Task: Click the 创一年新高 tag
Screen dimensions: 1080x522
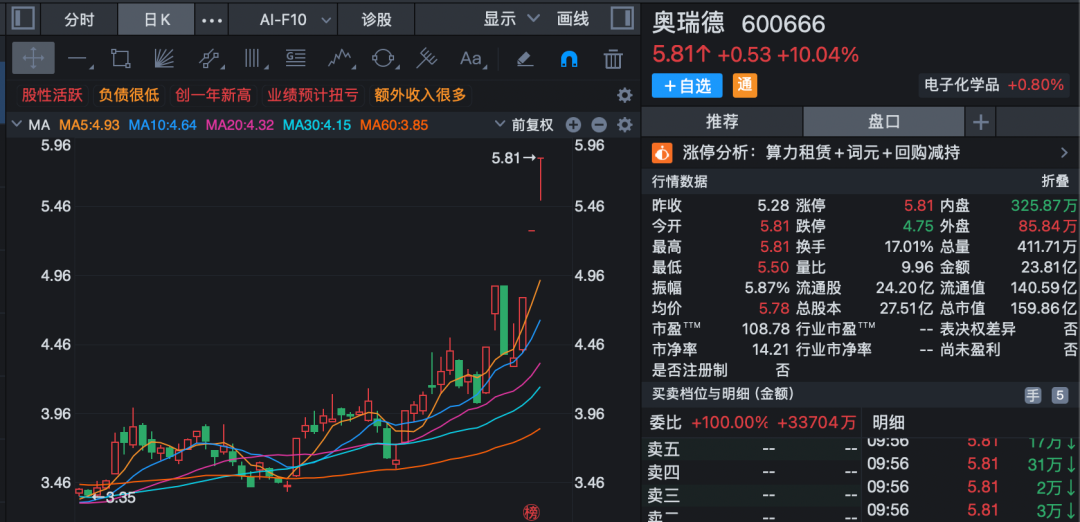Action: 213,95
